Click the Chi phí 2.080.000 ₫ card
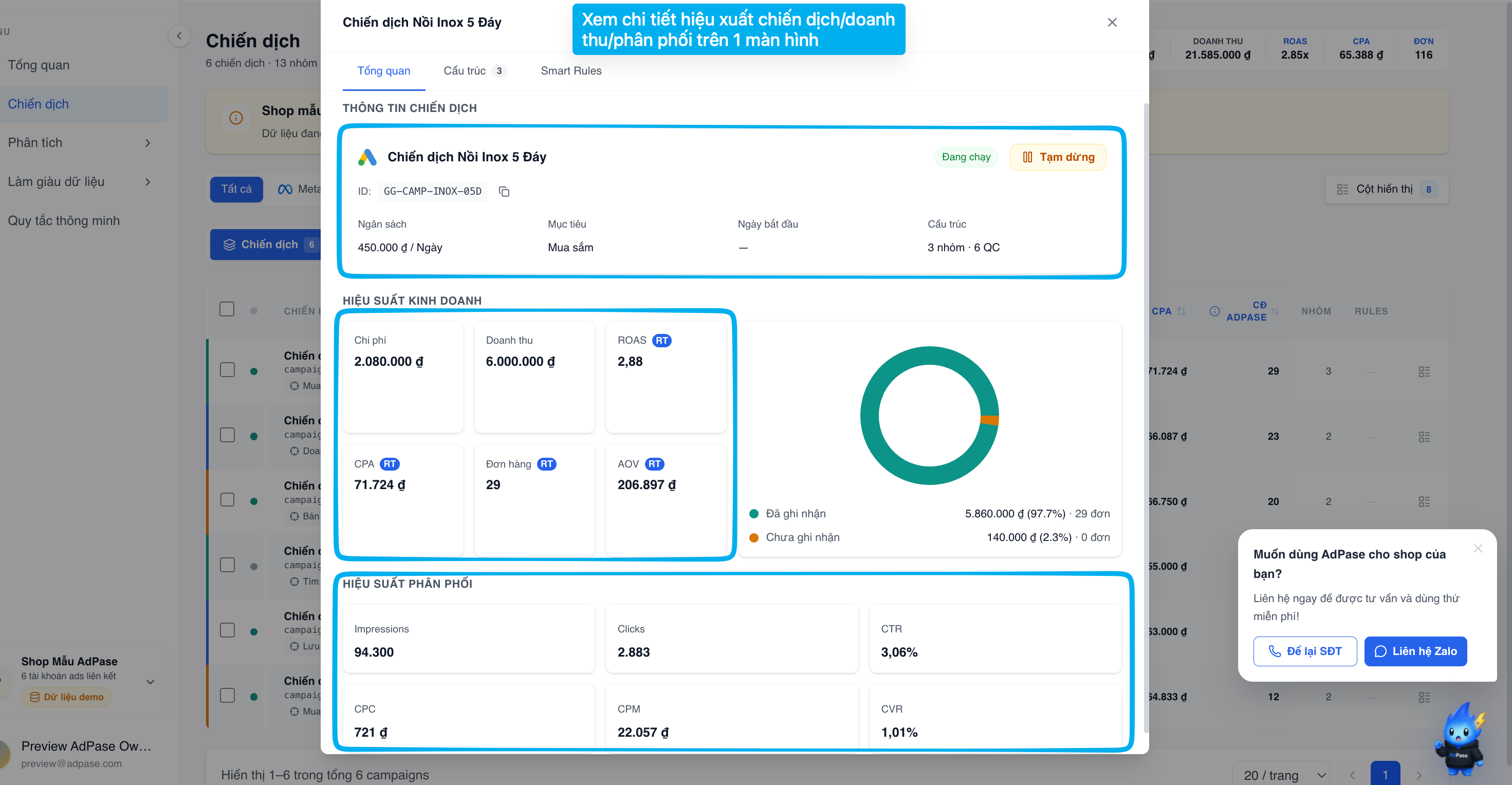The height and width of the screenshot is (785, 1512). (402, 377)
